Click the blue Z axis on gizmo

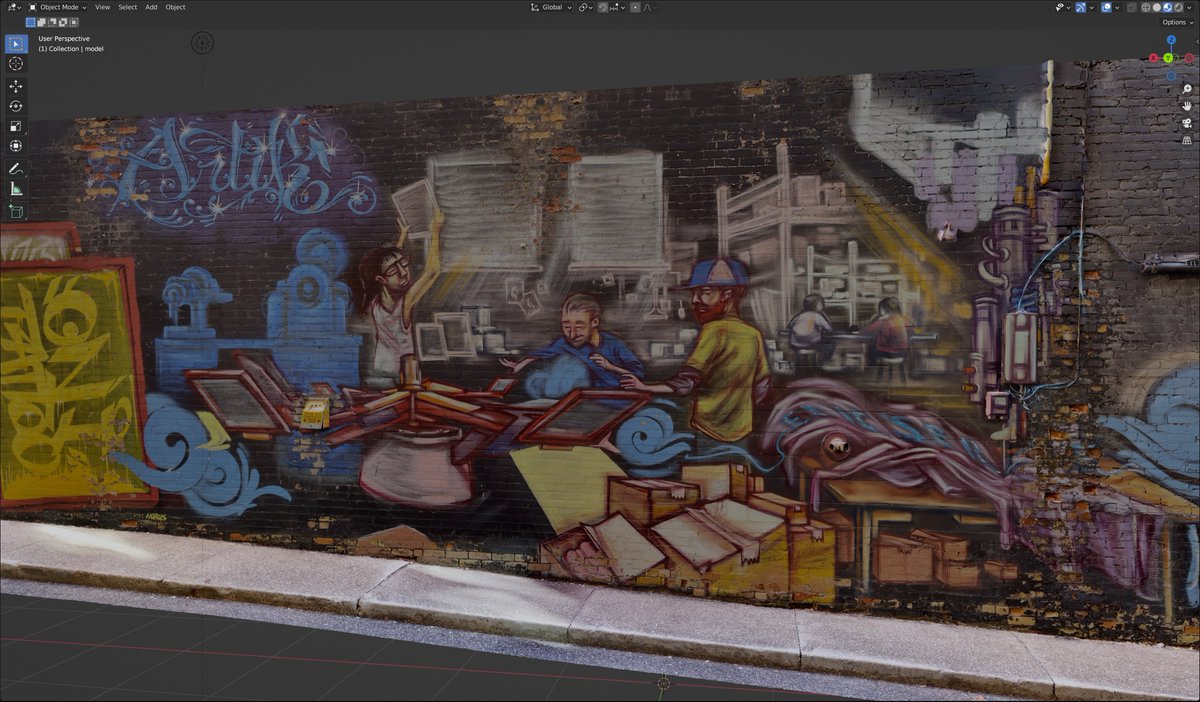(1171, 40)
